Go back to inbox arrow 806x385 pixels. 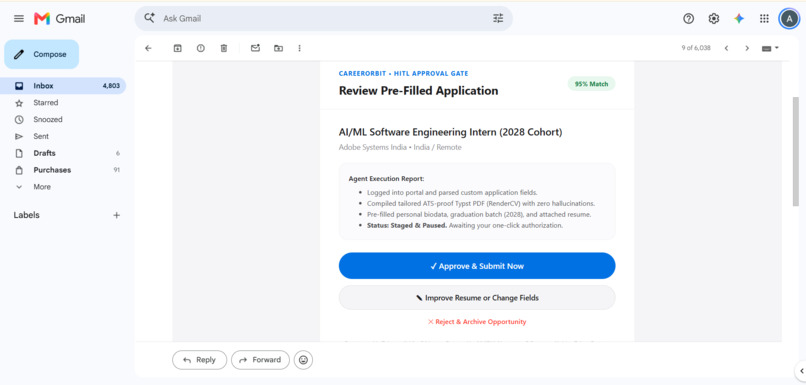pyautogui.click(x=149, y=48)
